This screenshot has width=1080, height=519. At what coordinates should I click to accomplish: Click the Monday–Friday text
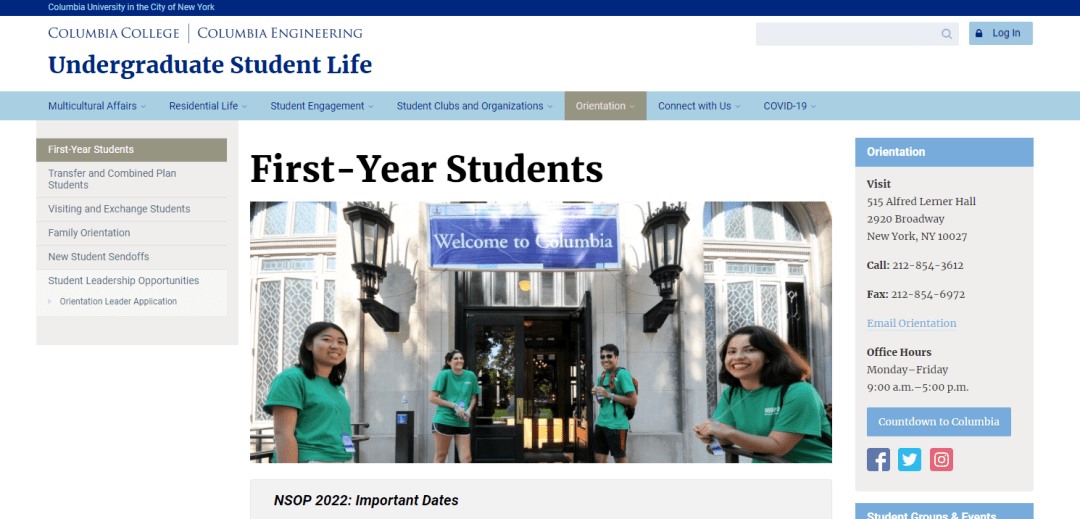(x=907, y=370)
